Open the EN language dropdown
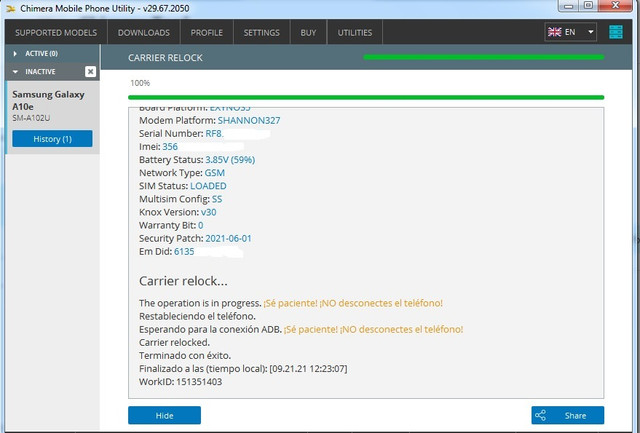 coord(571,32)
